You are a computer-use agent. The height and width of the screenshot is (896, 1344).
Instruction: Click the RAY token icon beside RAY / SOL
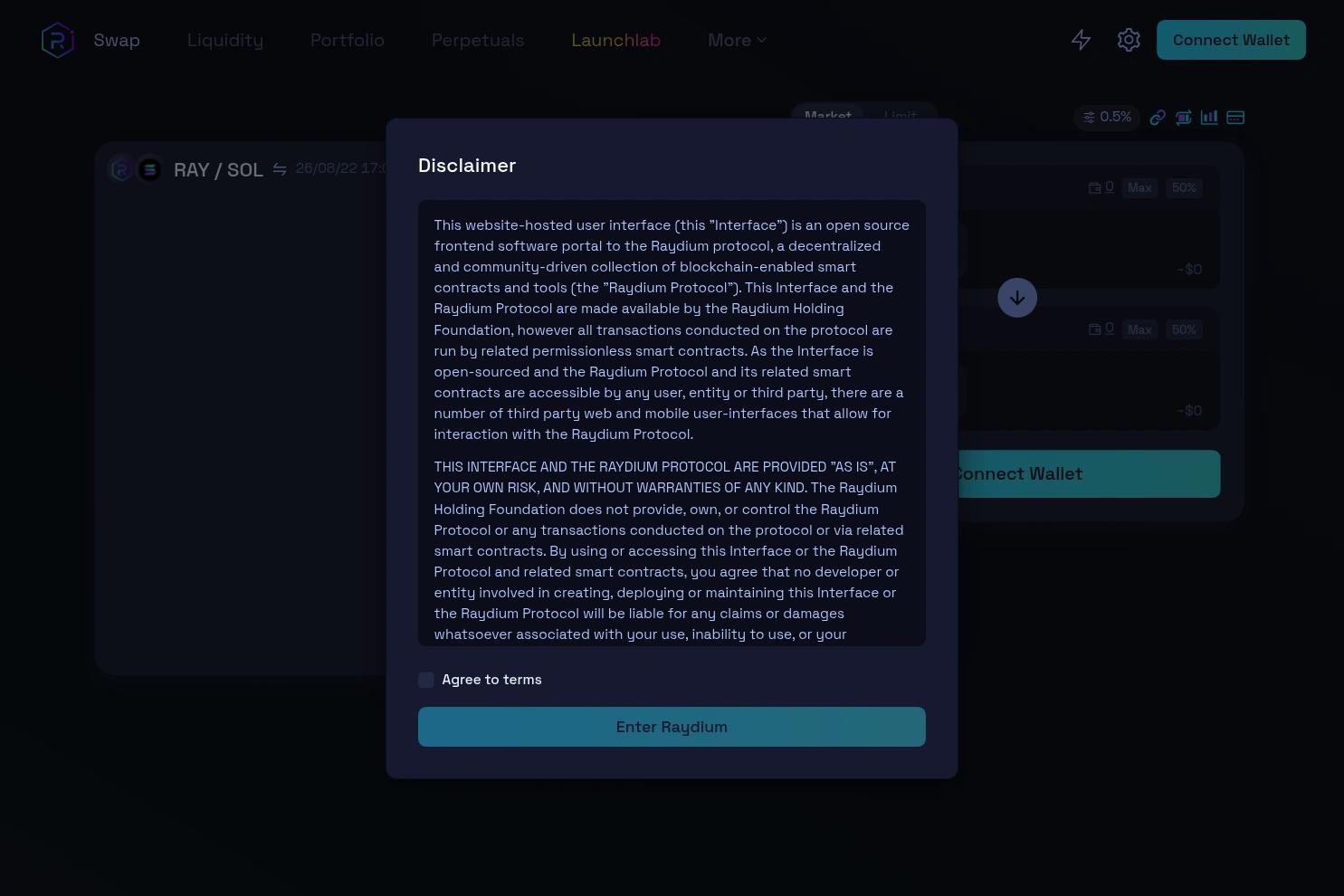tap(121, 169)
